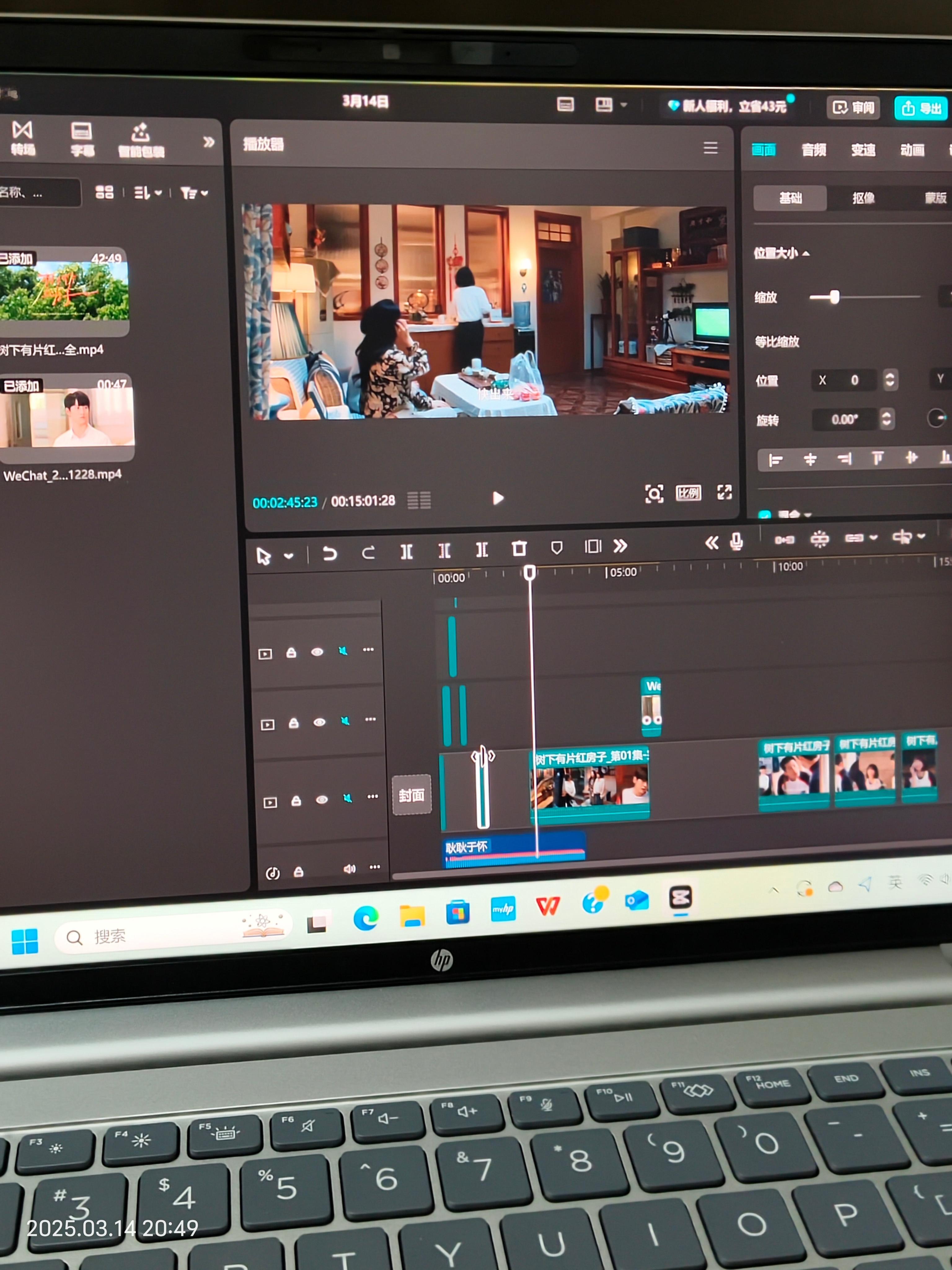Open Microsoft Edge from the taskbar
952x1270 pixels.
coord(366,919)
